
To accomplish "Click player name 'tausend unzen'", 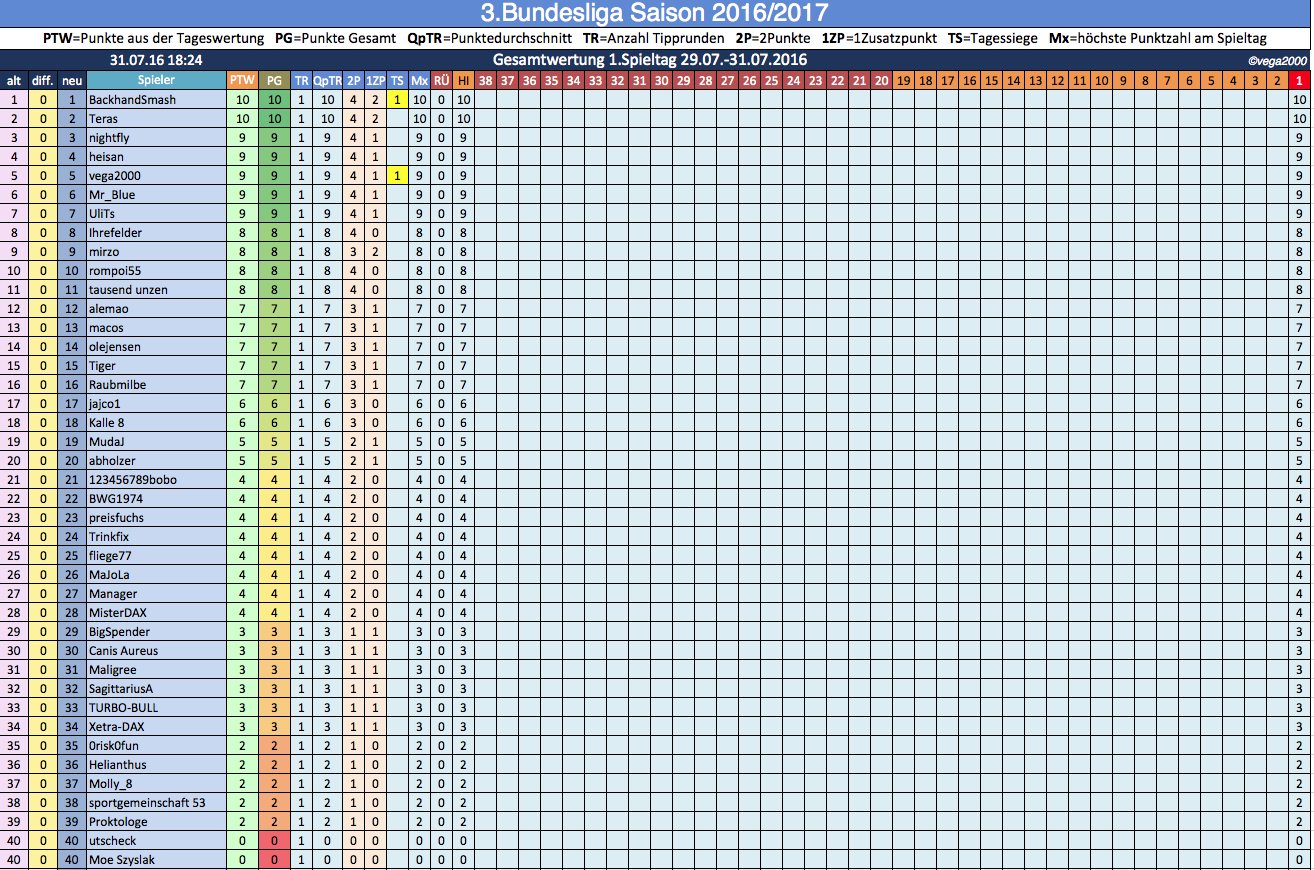I will 128,290.
